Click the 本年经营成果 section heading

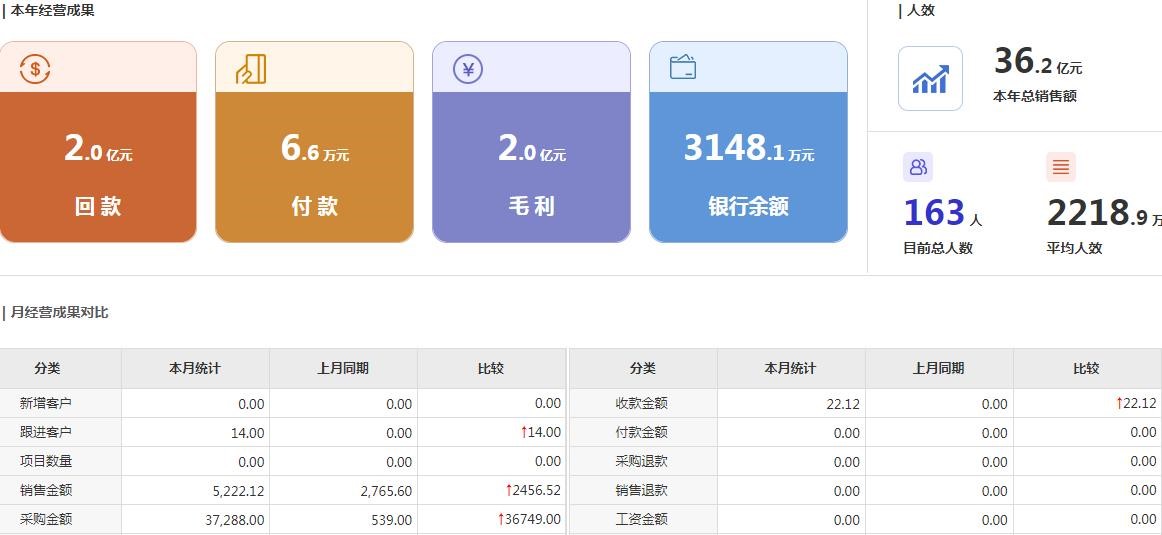click(x=52, y=10)
